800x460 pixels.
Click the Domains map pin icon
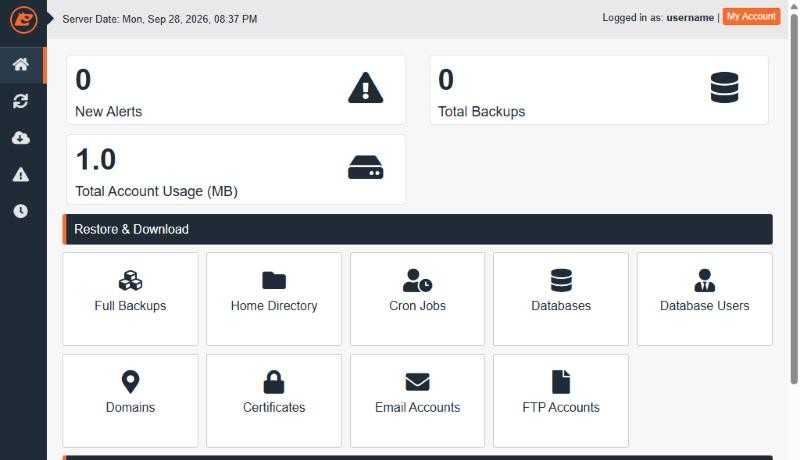[130, 381]
